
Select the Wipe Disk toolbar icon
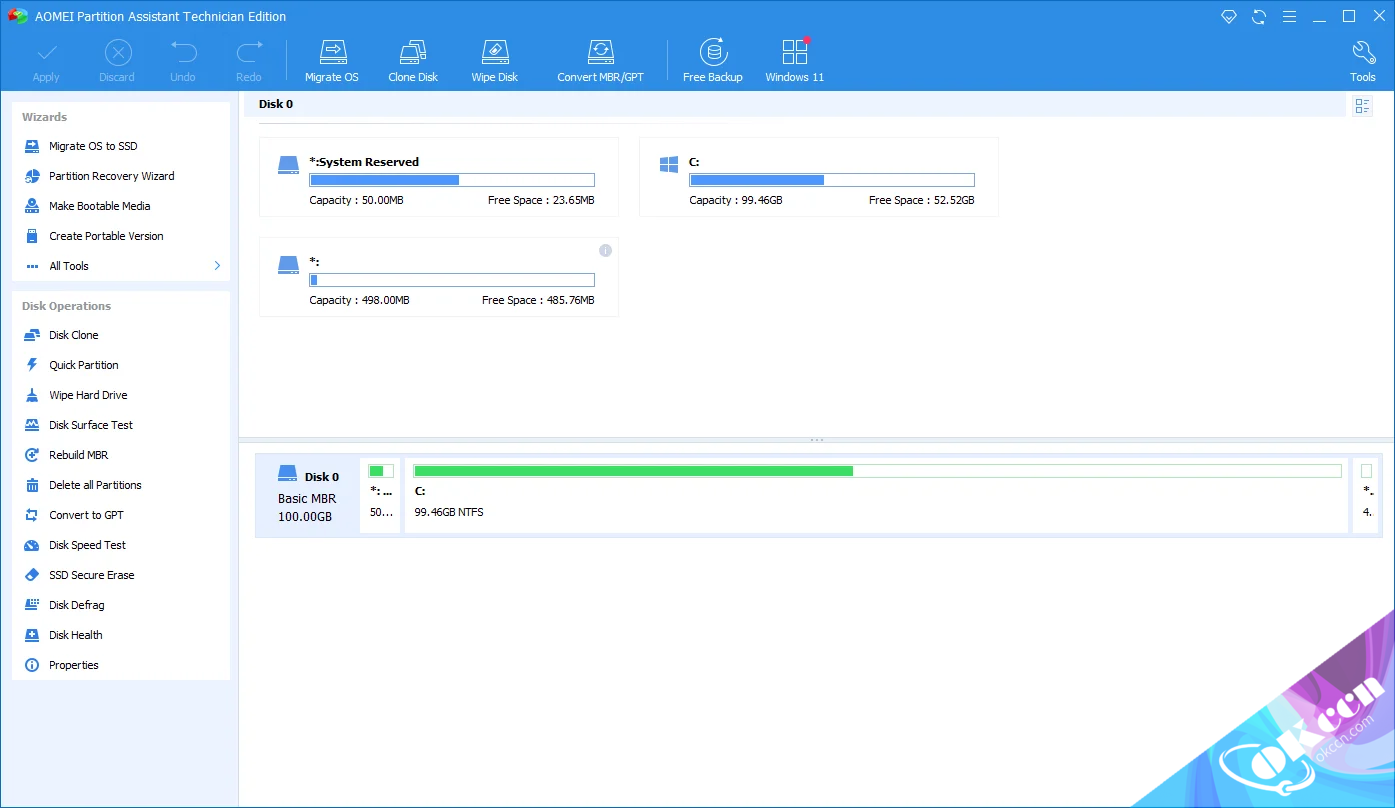pos(495,61)
